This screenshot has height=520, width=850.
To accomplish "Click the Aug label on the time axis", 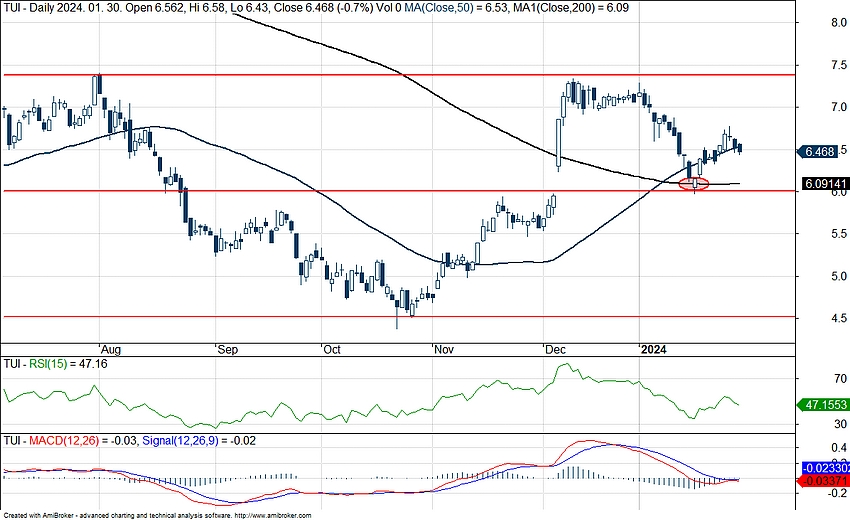I will [x=111, y=350].
